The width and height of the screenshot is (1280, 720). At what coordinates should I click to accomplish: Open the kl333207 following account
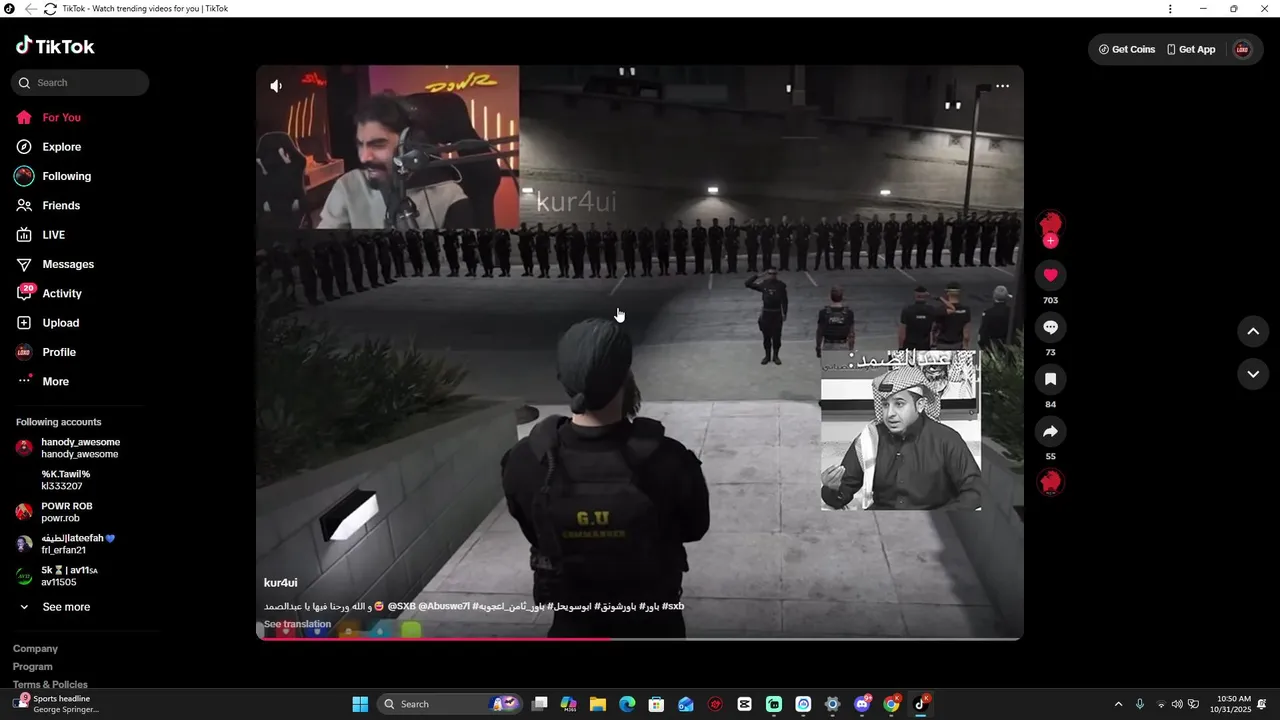[x=66, y=480]
